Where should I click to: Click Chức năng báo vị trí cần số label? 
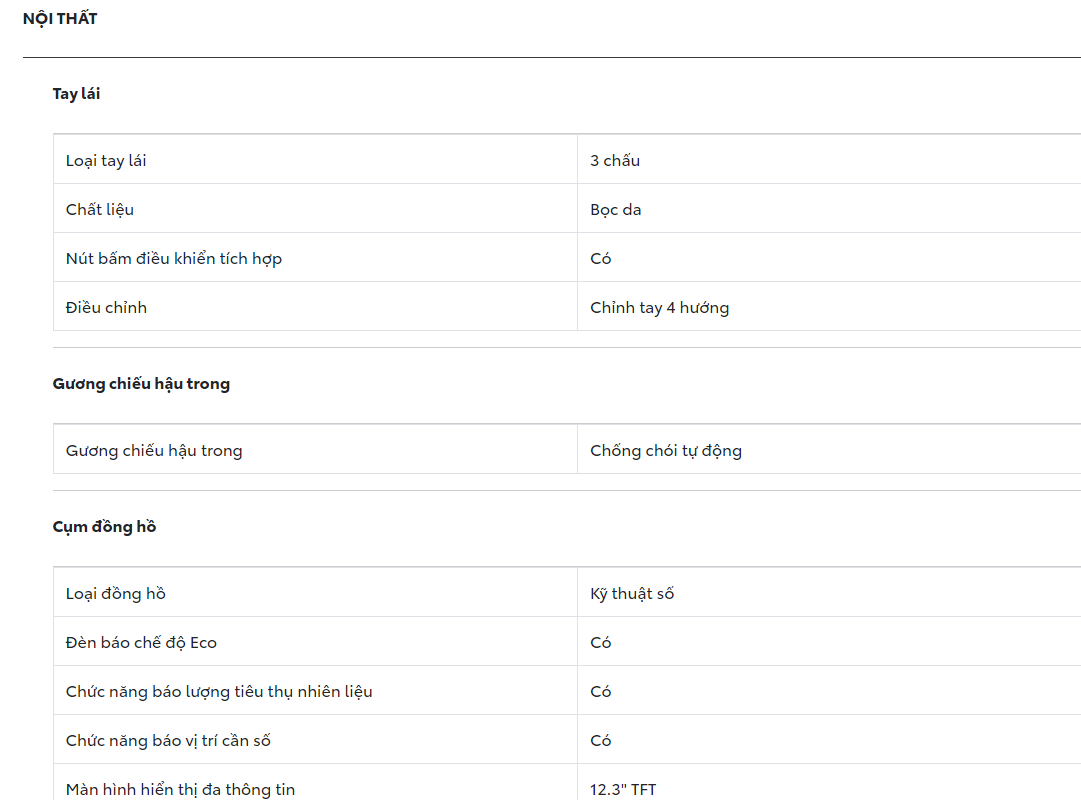tap(168, 741)
